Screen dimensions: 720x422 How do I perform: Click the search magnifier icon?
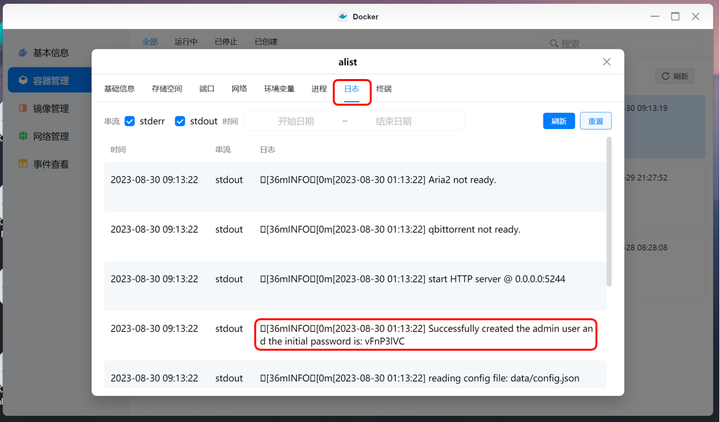tap(554, 43)
